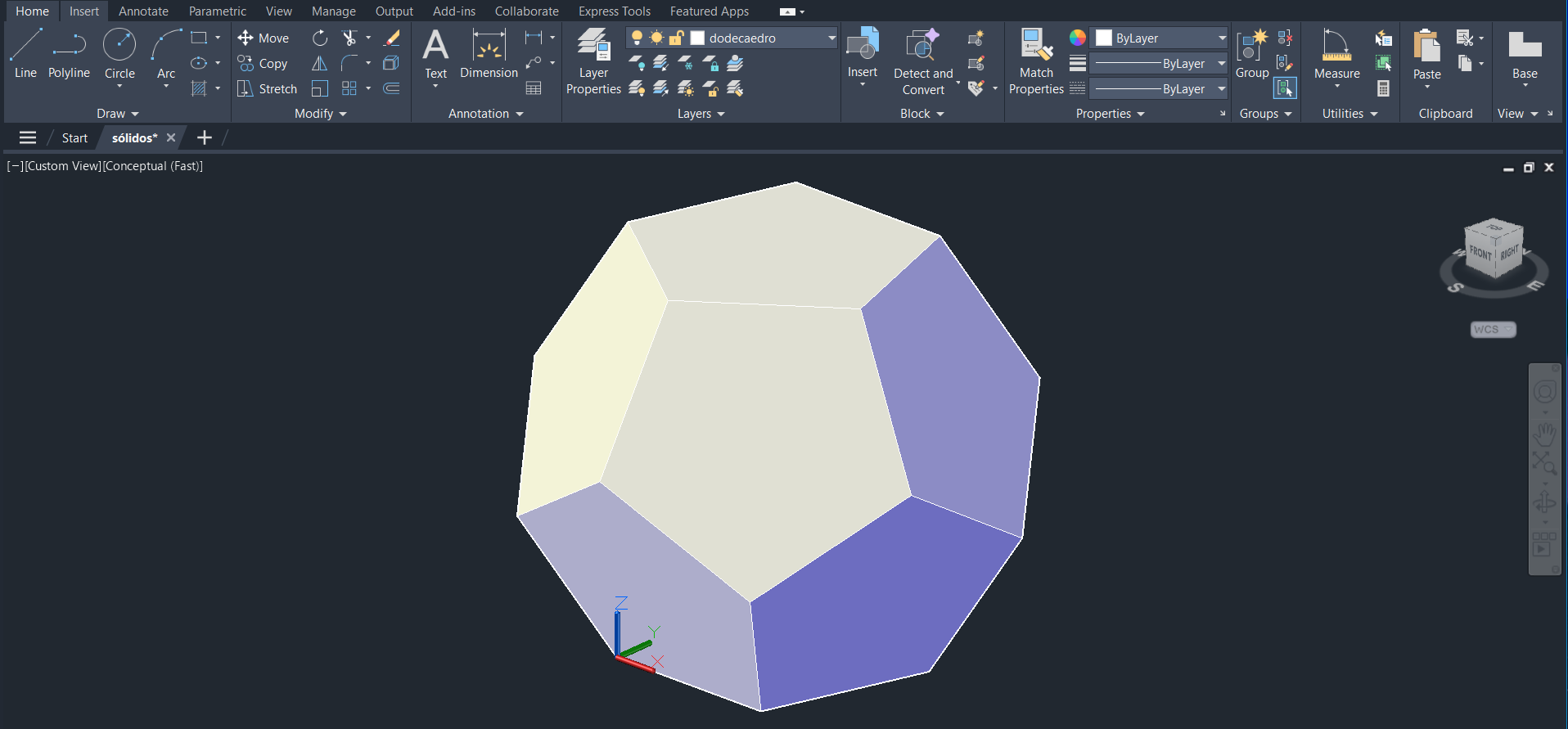Click the Mirror tool icon
Image resolution: width=1568 pixels, height=729 pixels.
click(x=320, y=63)
